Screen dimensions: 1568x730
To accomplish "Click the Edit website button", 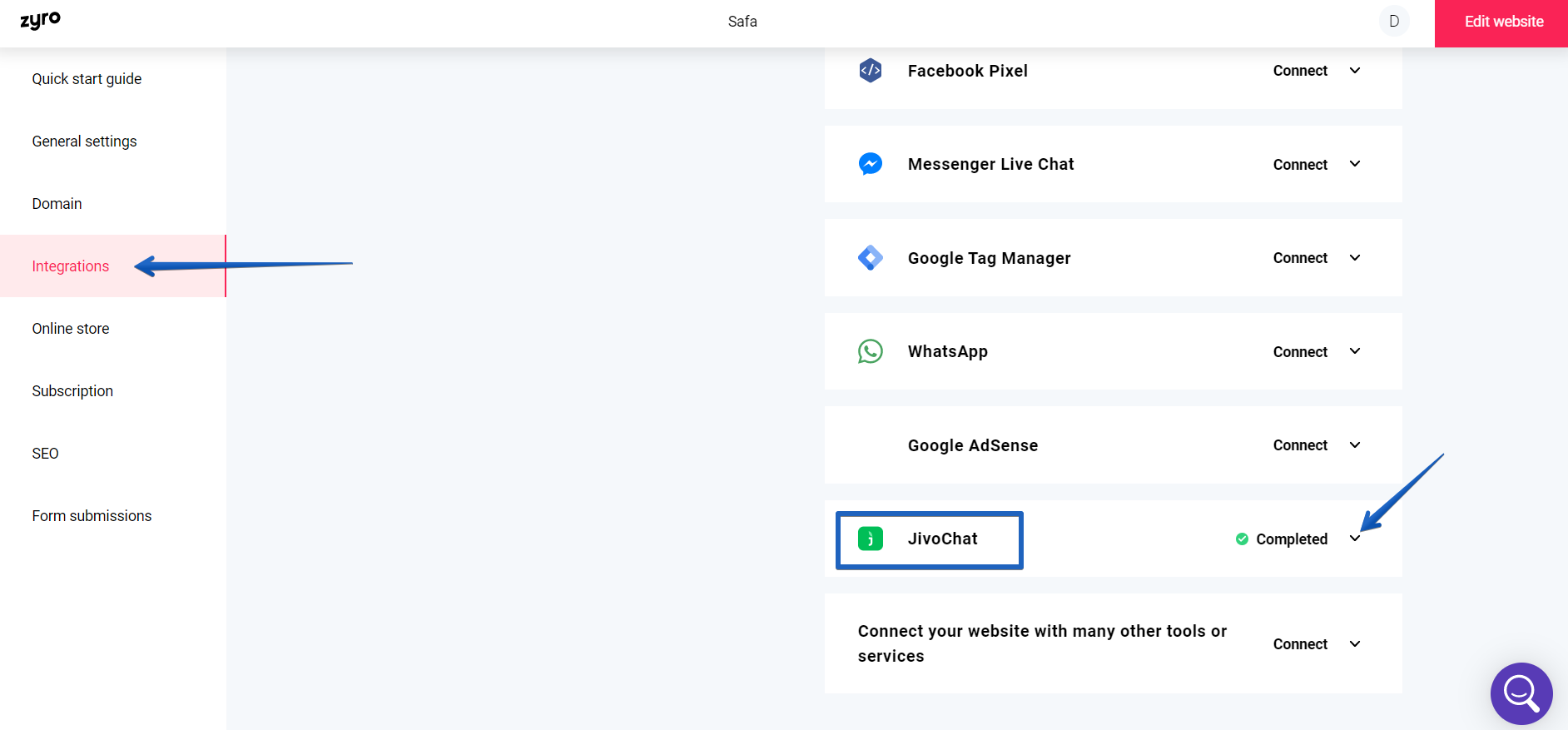I will pos(1501,23).
